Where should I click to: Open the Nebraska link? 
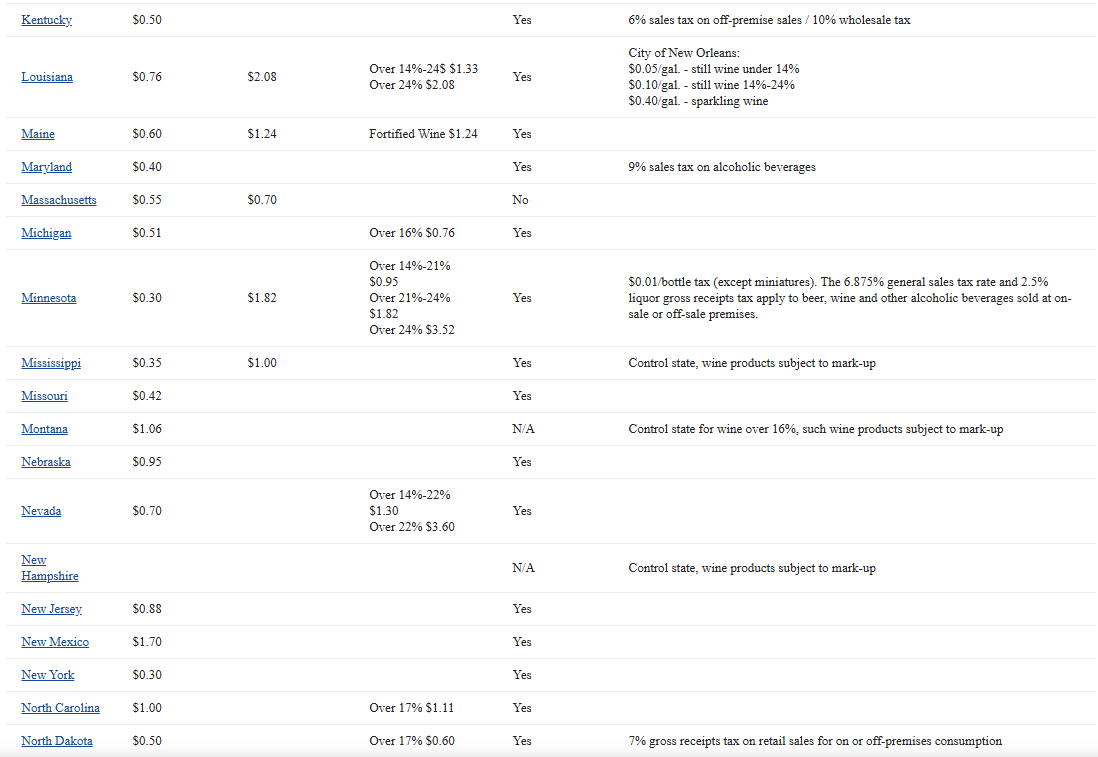coord(46,462)
